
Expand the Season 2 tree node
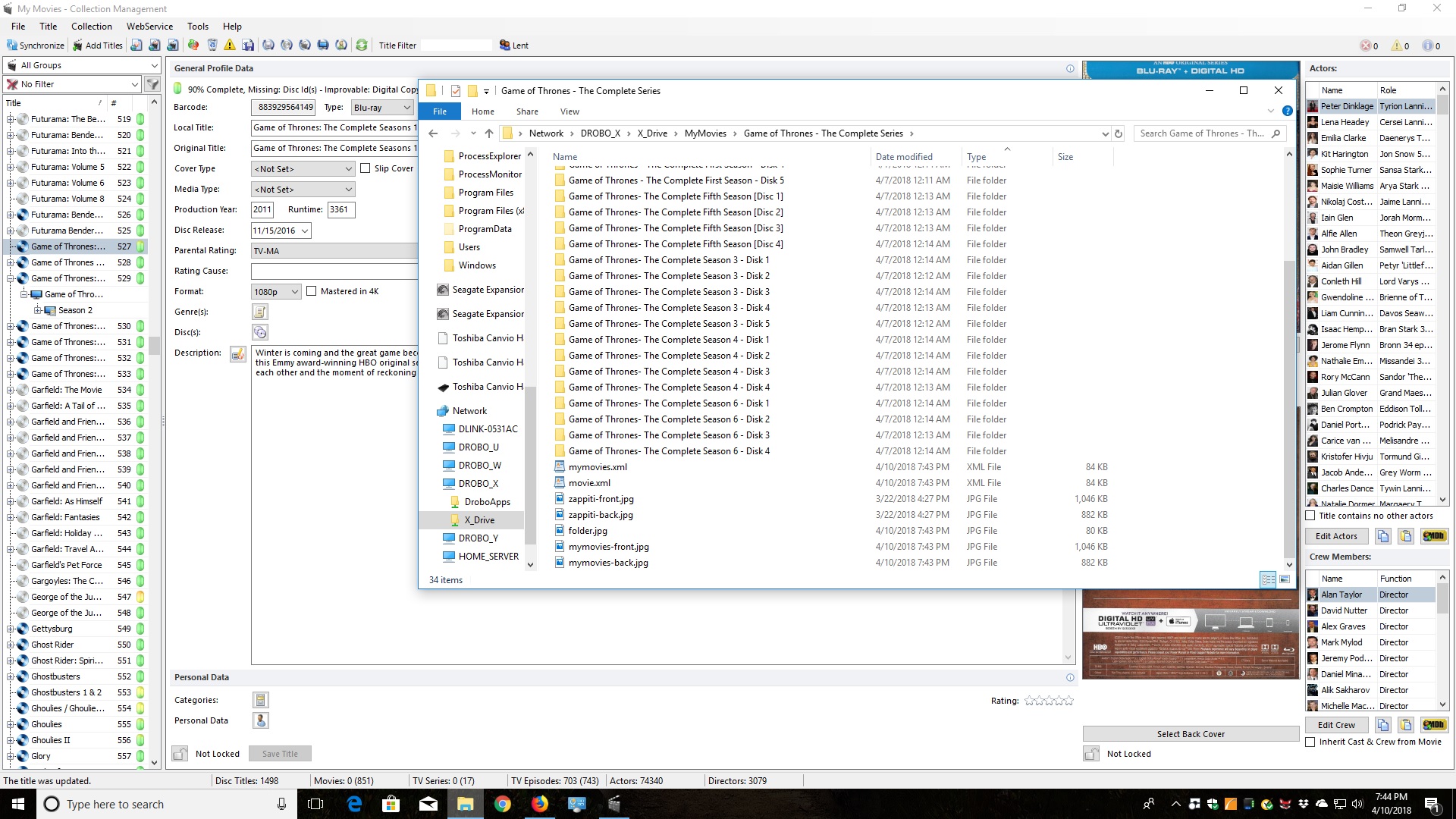pyautogui.click(x=37, y=310)
